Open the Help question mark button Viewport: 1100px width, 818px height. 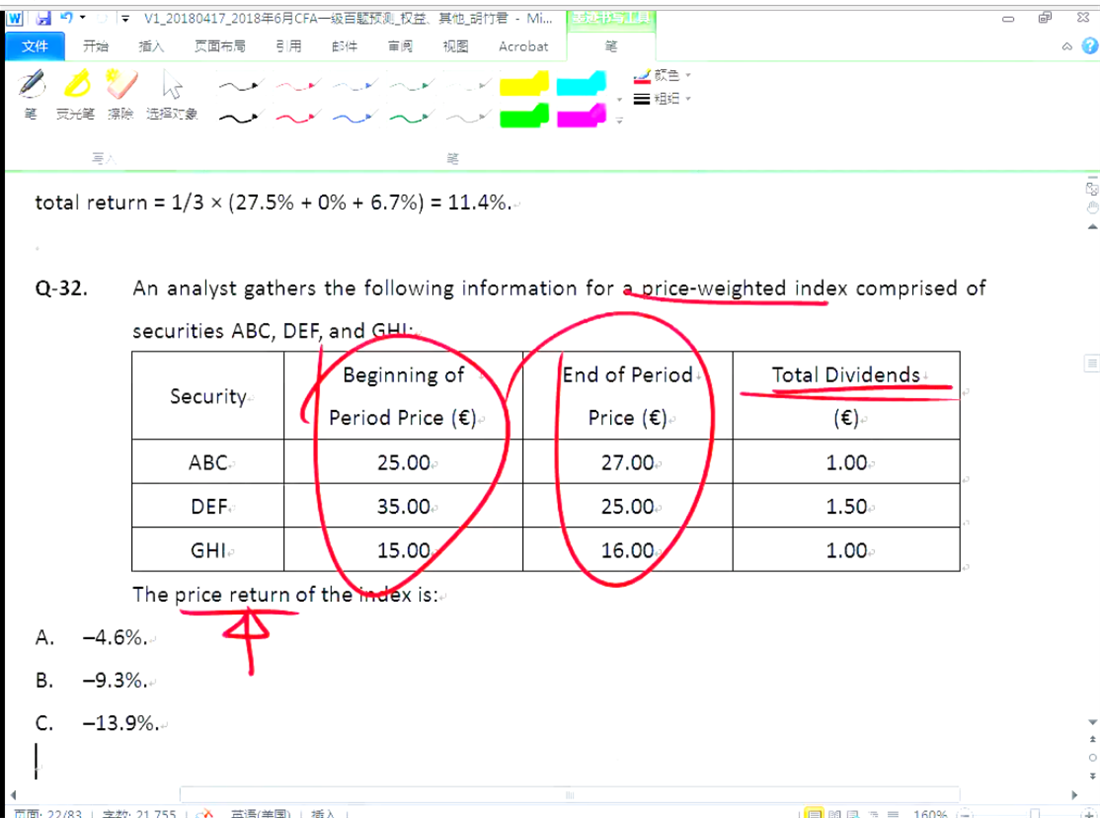pyautogui.click(x=1089, y=46)
